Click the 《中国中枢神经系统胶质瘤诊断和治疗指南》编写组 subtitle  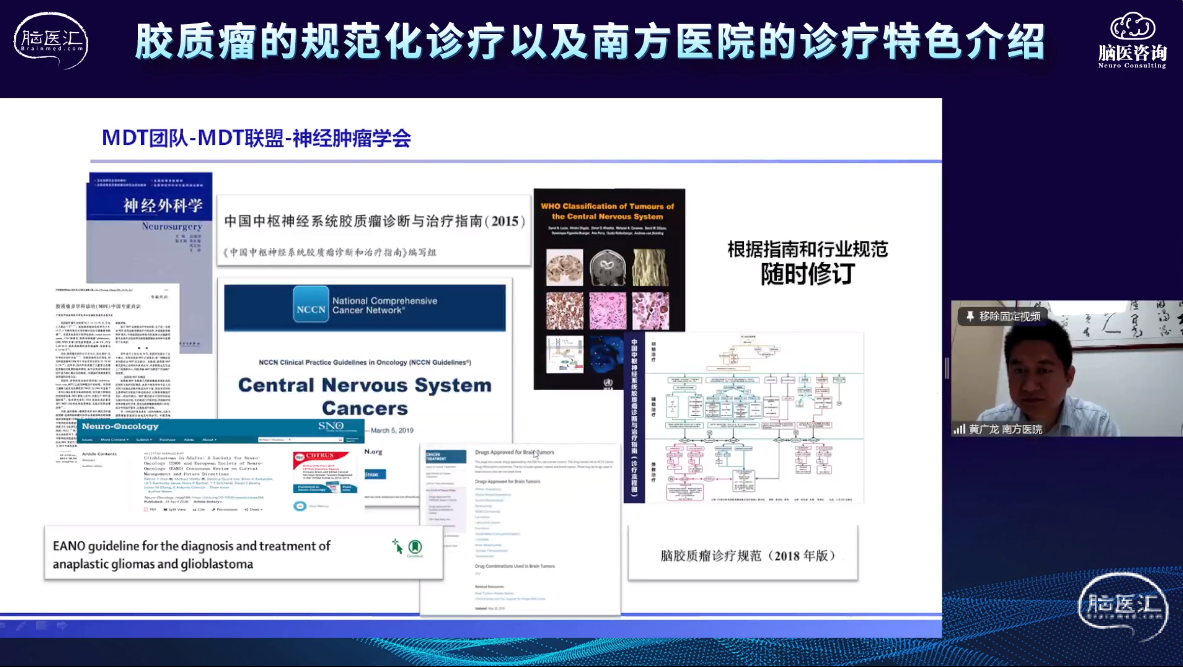tap(330, 252)
